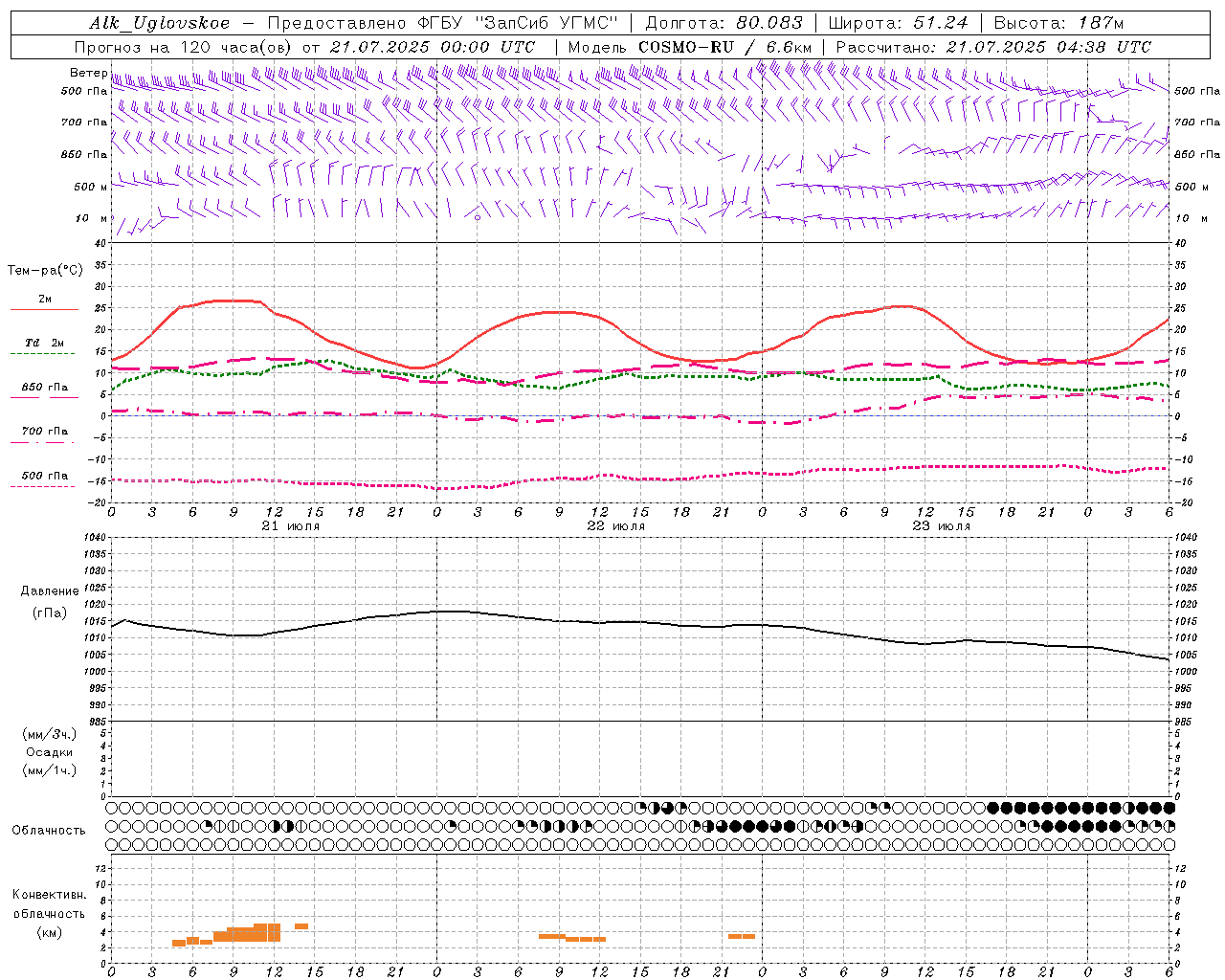Image resolution: width=1225 pixels, height=980 pixels.
Task: Click the 21 июля date label
Action: tap(291, 526)
